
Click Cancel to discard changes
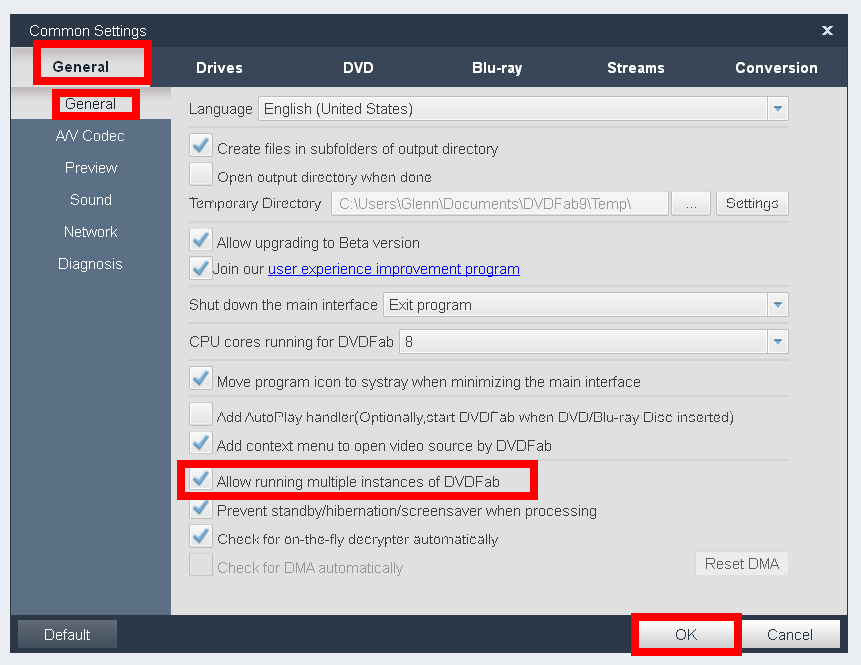[790, 635]
